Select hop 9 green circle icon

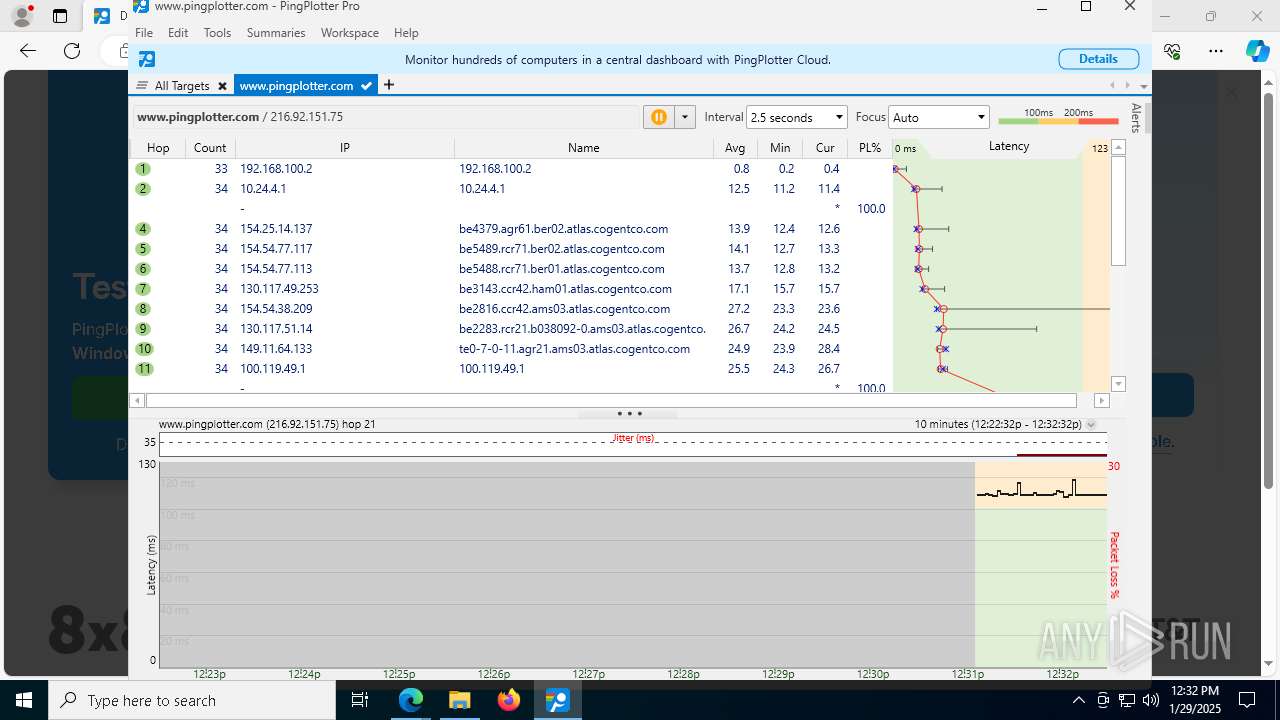(x=144, y=329)
